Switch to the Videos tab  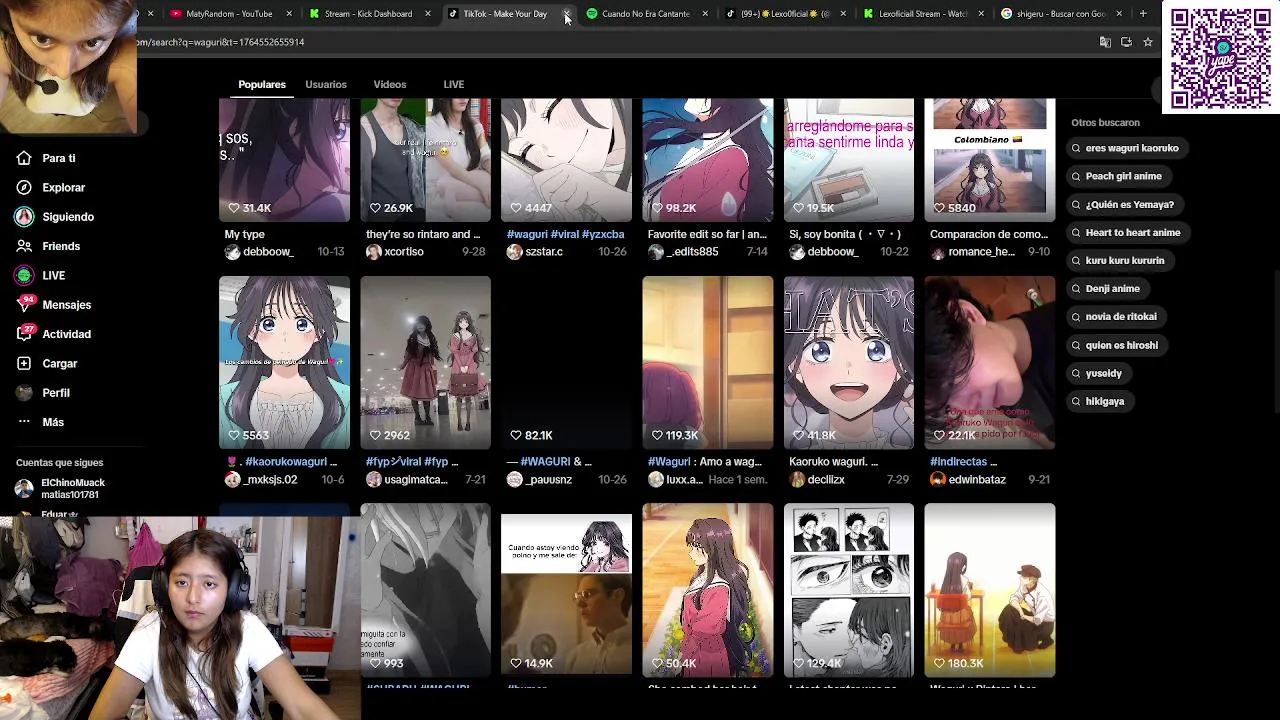click(390, 84)
